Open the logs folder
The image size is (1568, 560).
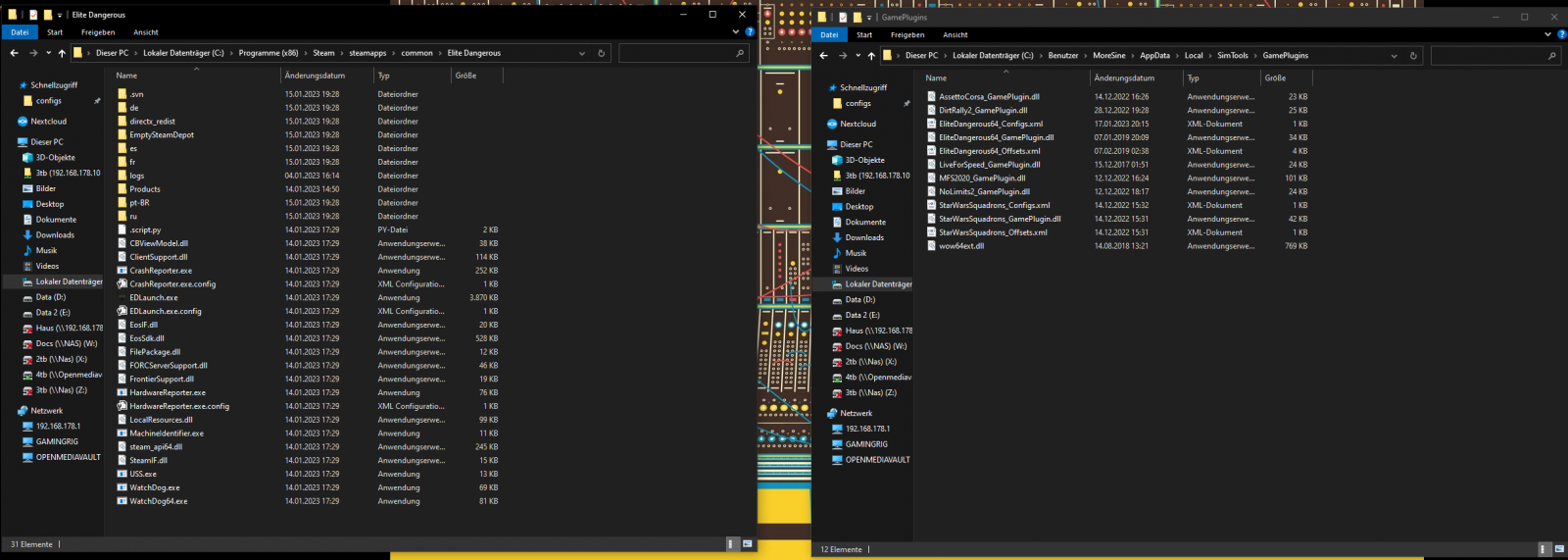[137, 176]
